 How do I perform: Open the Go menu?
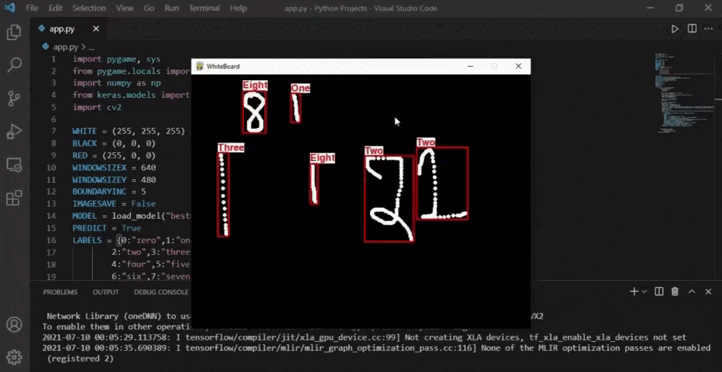pos(149,8)
